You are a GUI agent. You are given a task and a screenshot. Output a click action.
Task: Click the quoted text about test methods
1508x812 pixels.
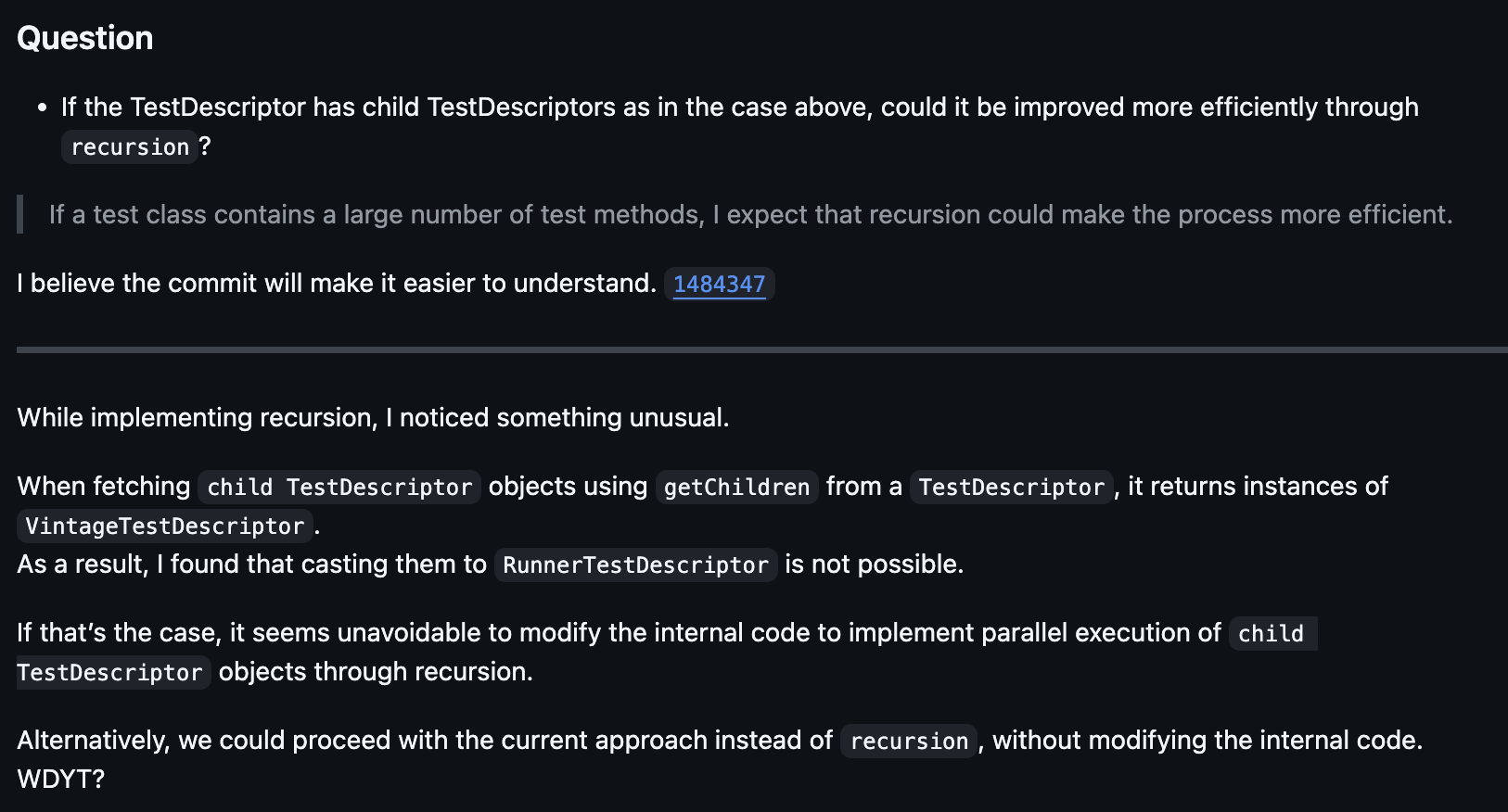click(x=750, y=214)
